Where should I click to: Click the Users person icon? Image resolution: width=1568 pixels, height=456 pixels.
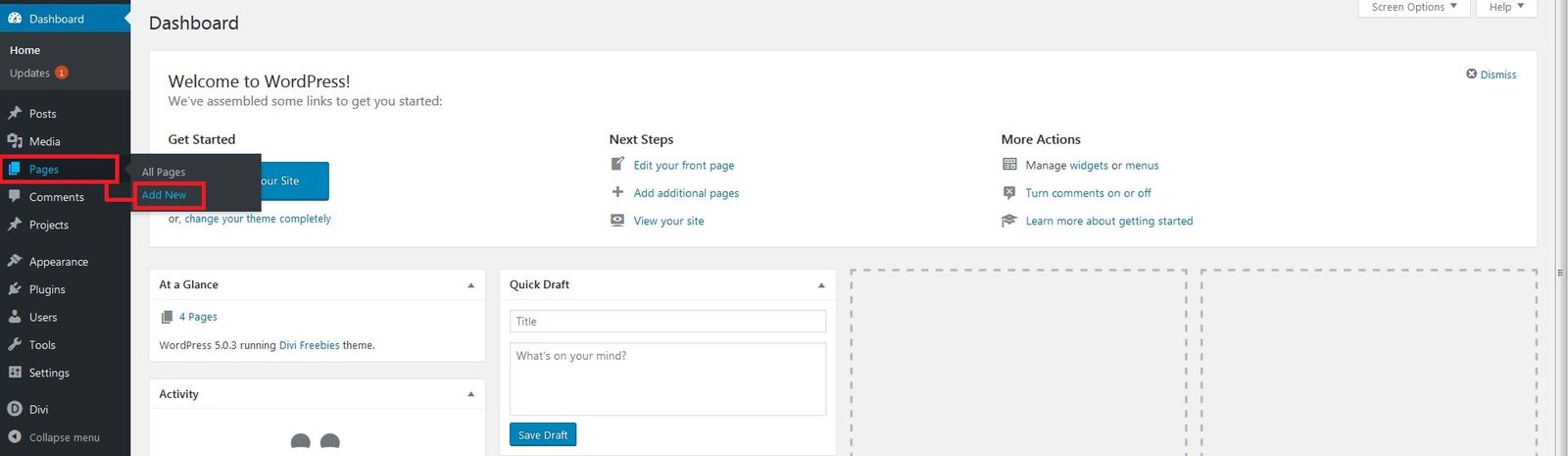pyautogui.click(x=15, y=317)
